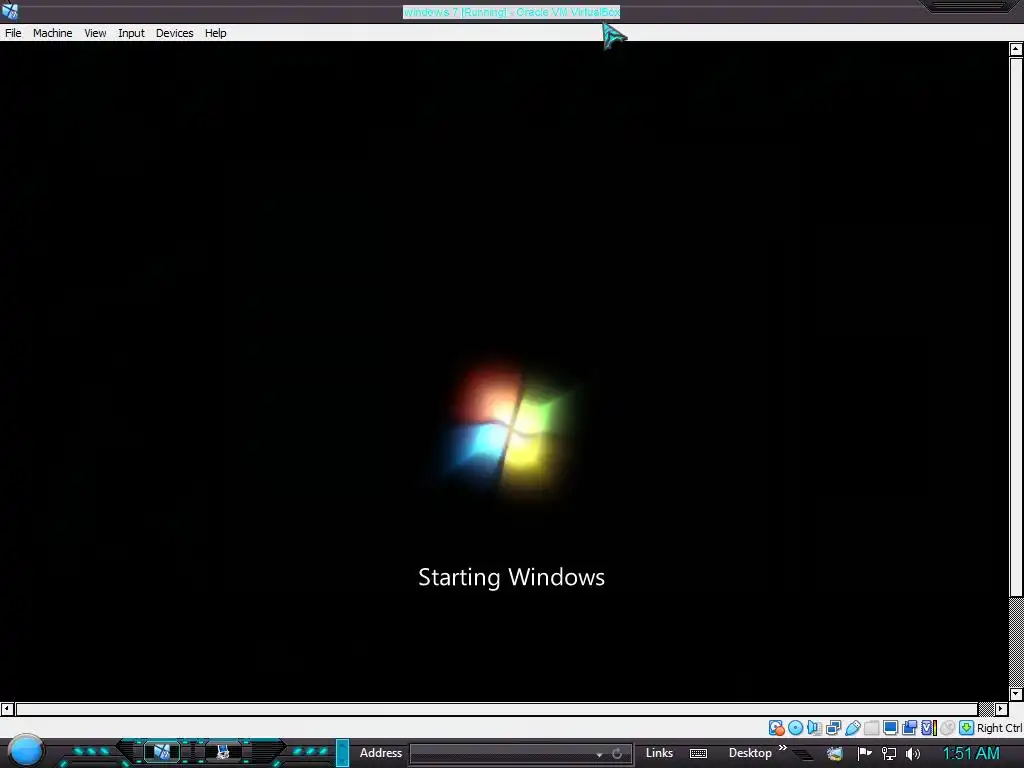
Task: Click the 1:51 AM clock
Action: 971,754
